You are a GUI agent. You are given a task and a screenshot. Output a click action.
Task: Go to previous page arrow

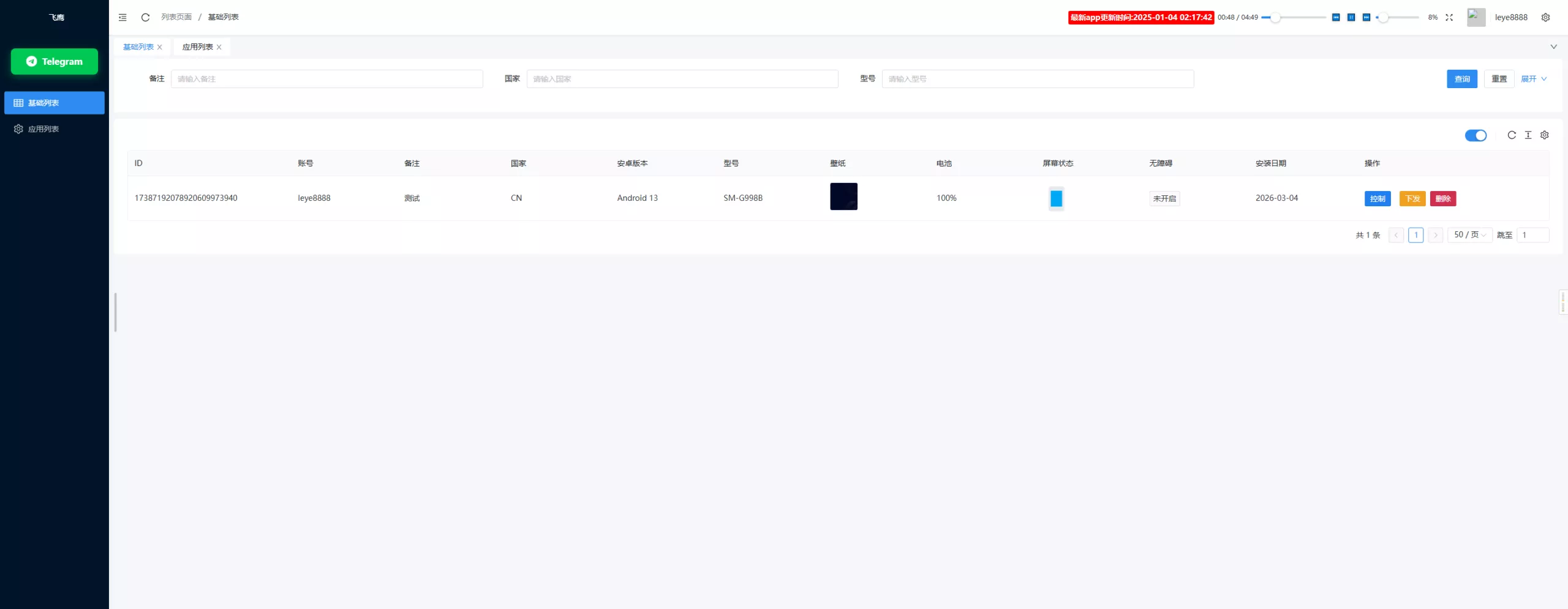pos(1396,235)
